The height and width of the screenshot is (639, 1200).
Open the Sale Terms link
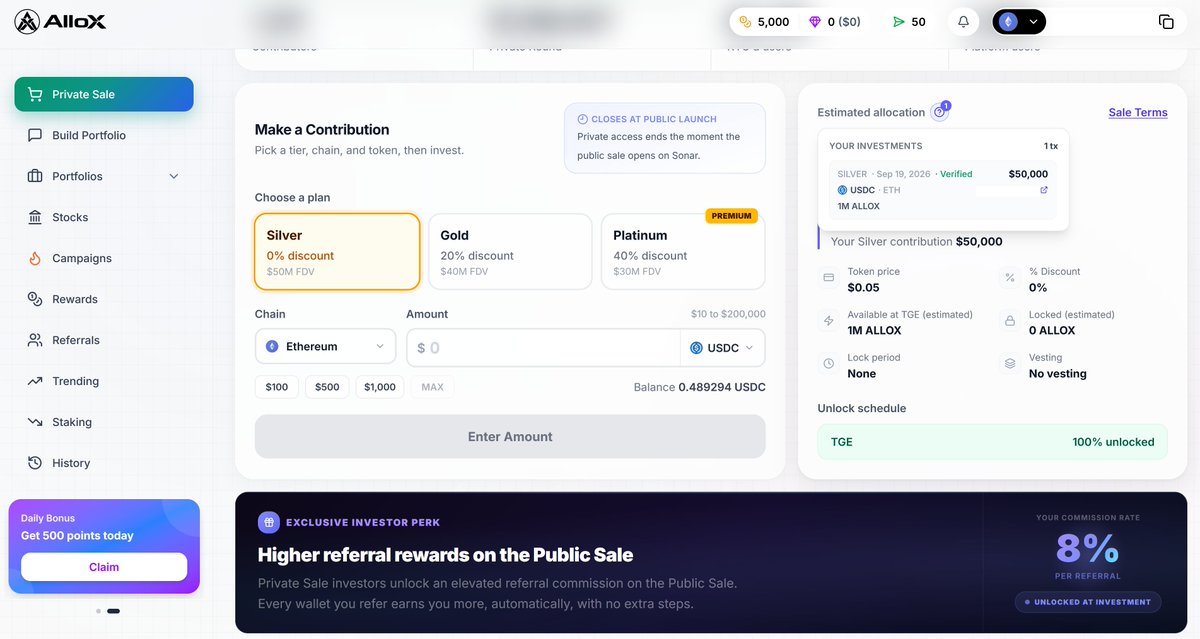[x=1138, y=112]
